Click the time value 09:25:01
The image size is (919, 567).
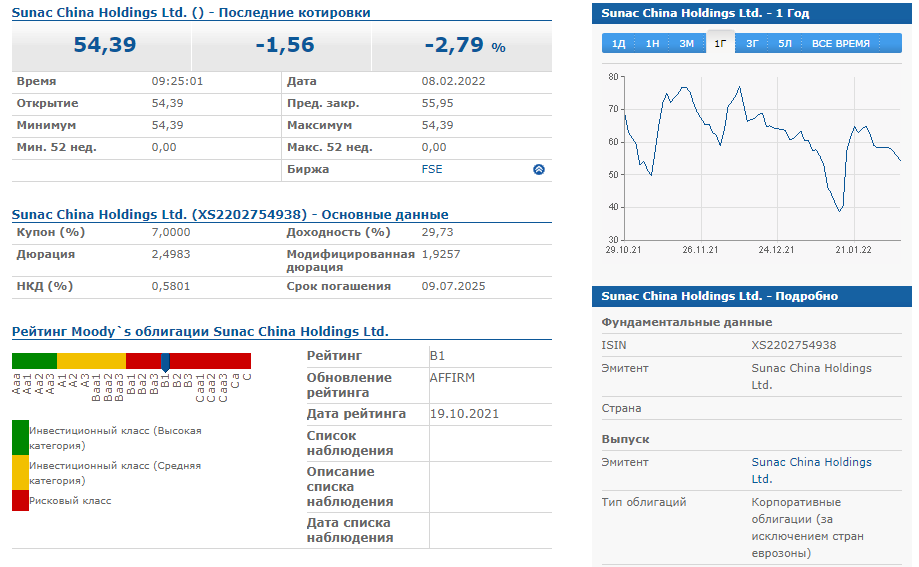point(177,81)
